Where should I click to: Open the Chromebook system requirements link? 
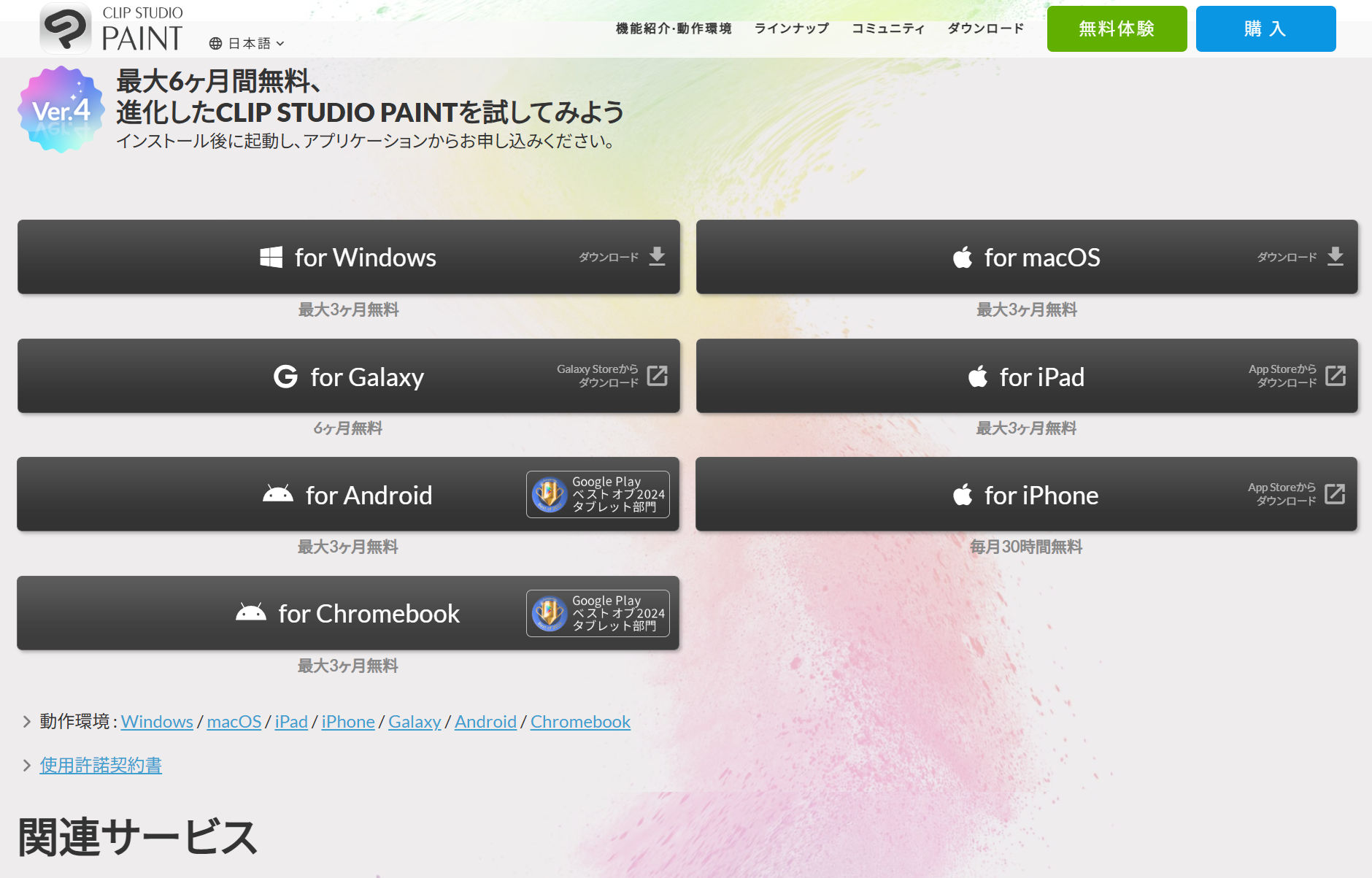580,722
